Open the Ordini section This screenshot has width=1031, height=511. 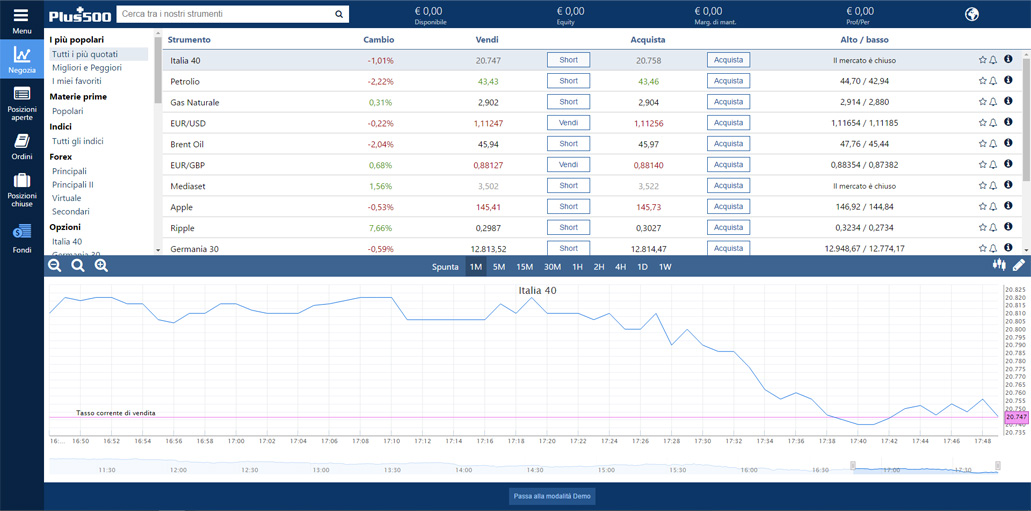(22, 147)
